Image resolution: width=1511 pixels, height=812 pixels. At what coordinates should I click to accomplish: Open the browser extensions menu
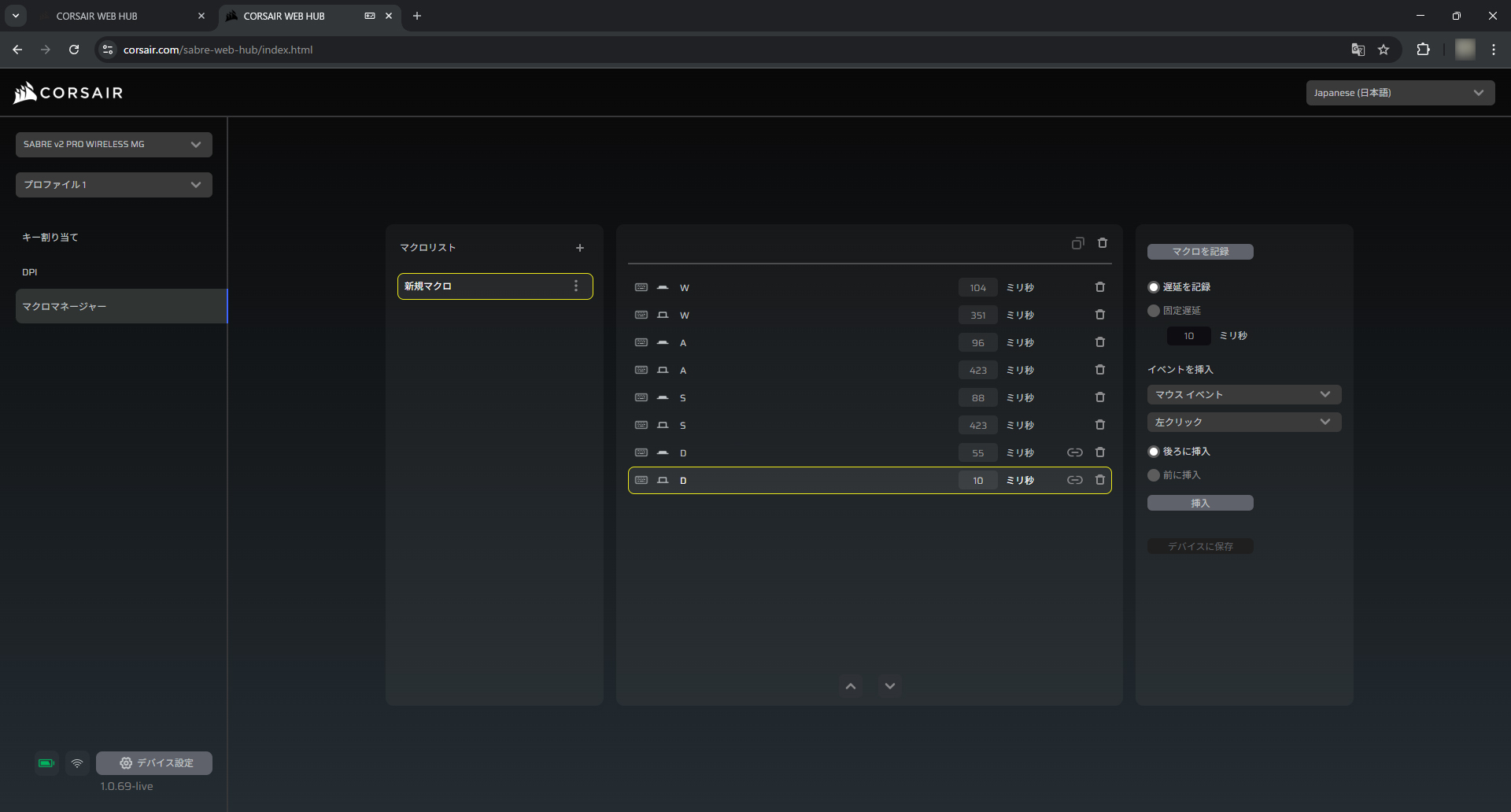point(1423,50)
